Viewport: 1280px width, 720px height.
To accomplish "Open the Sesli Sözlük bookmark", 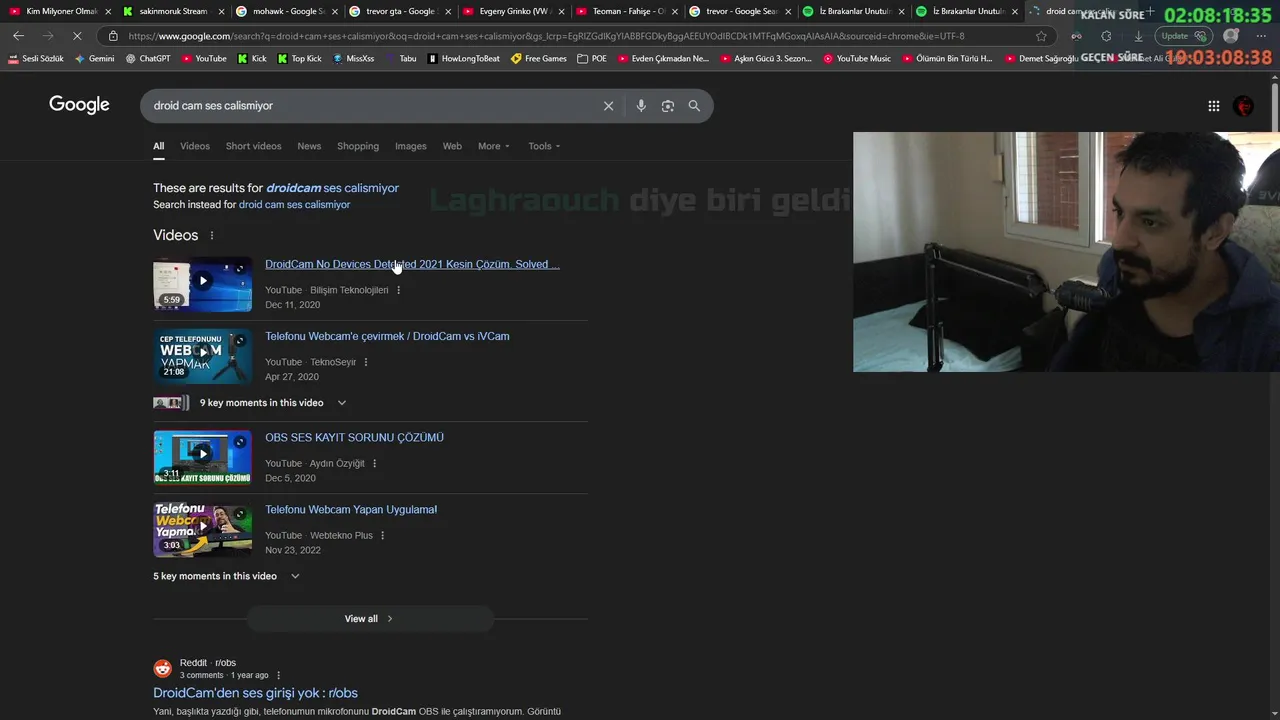I will [x=36, y=59].
